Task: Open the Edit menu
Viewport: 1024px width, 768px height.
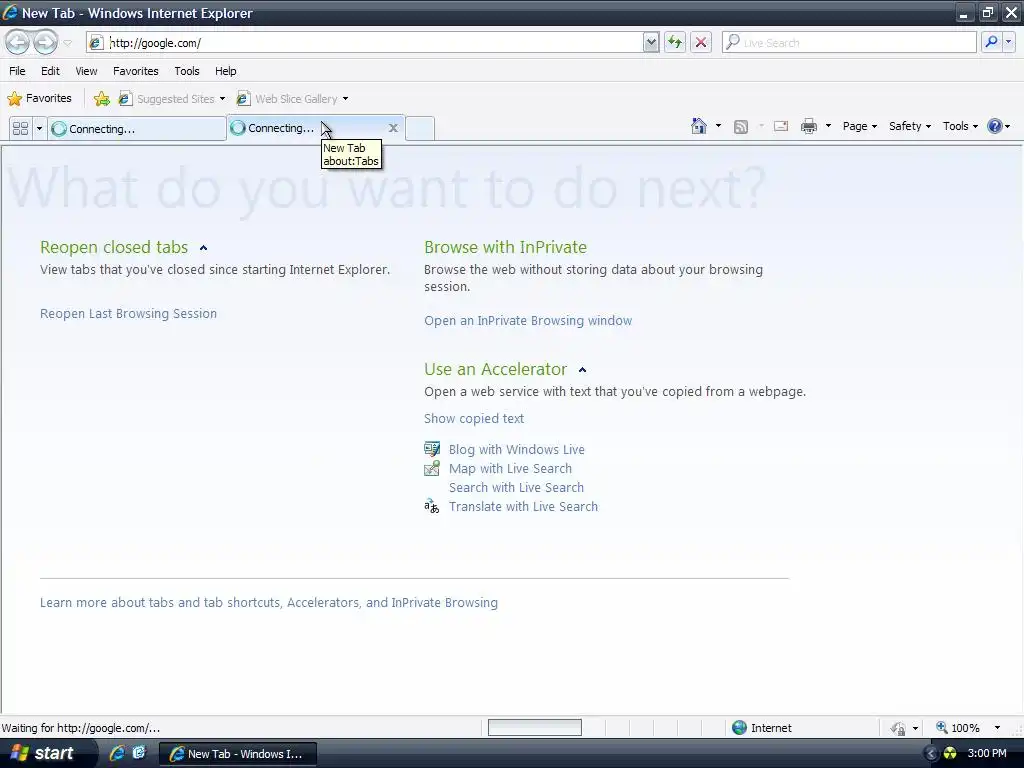Action: coord(50,71)
